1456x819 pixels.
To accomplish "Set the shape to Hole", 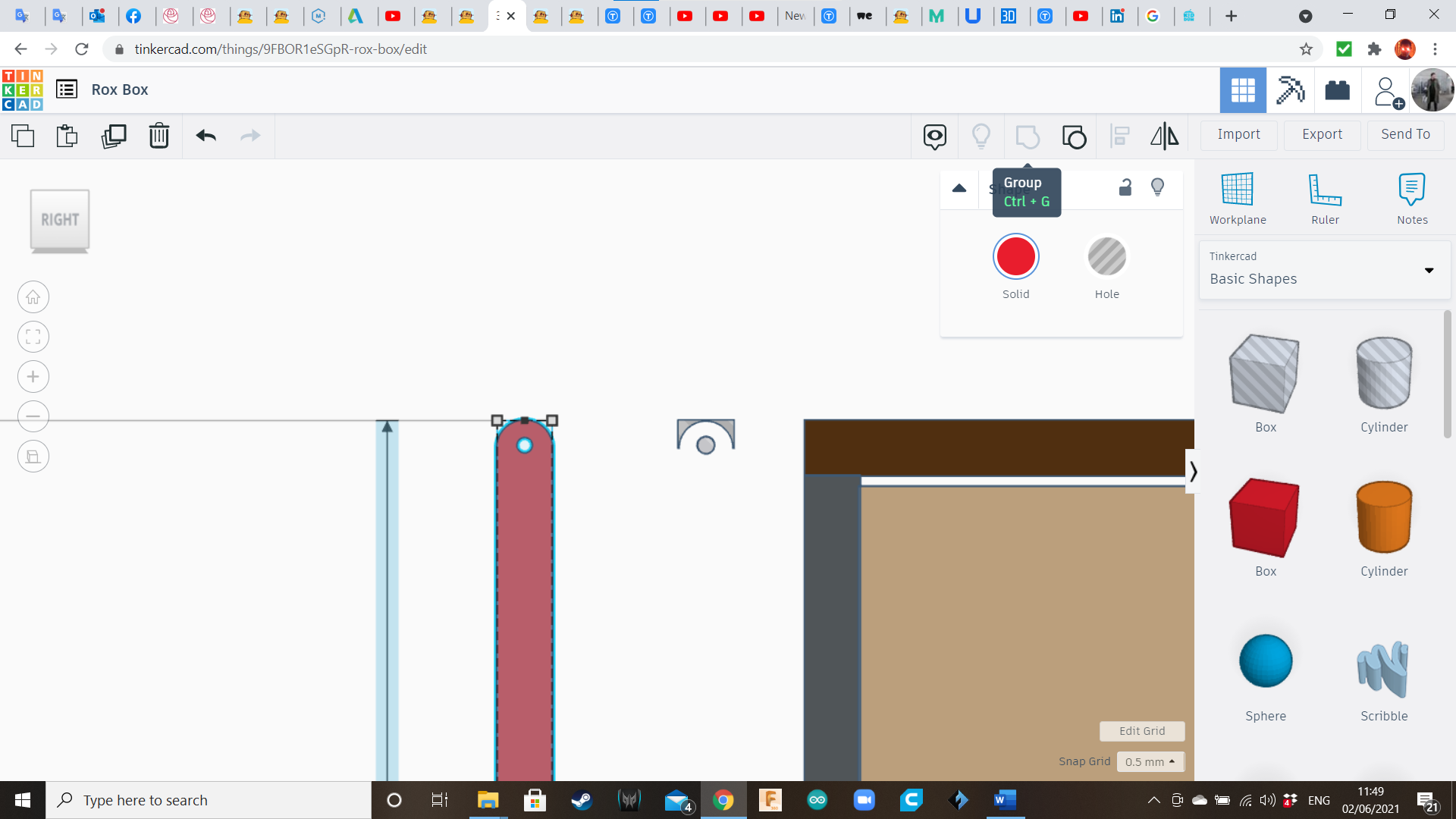I will [x=1106, y=257].
